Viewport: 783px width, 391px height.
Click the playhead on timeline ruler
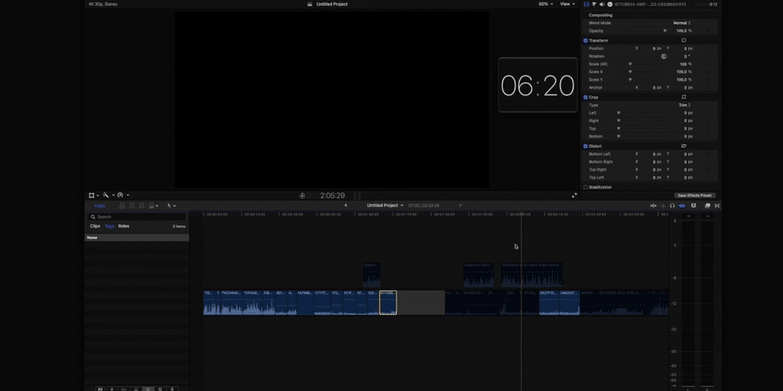point(522,214)
